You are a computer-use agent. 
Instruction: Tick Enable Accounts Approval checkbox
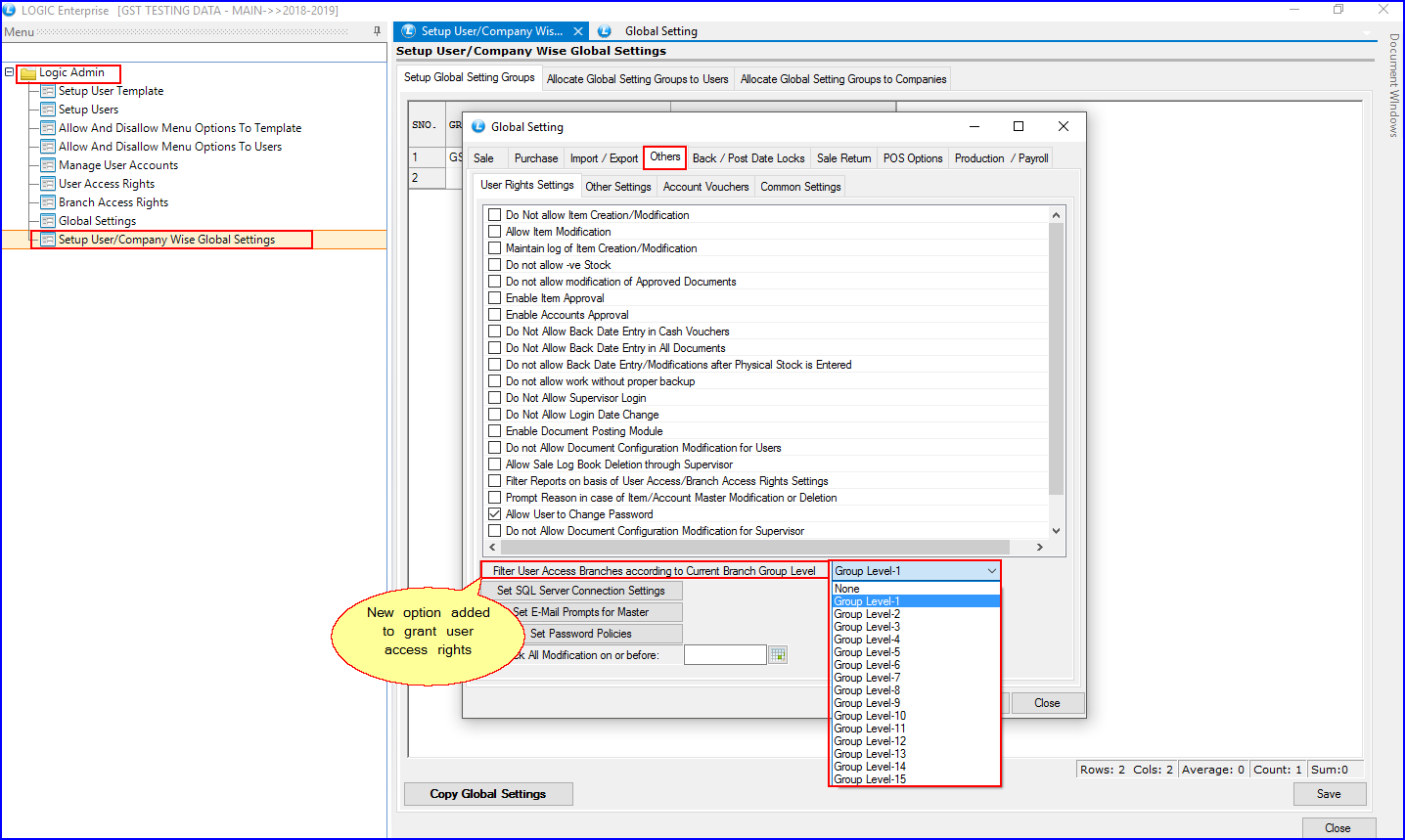coord(495,315)
